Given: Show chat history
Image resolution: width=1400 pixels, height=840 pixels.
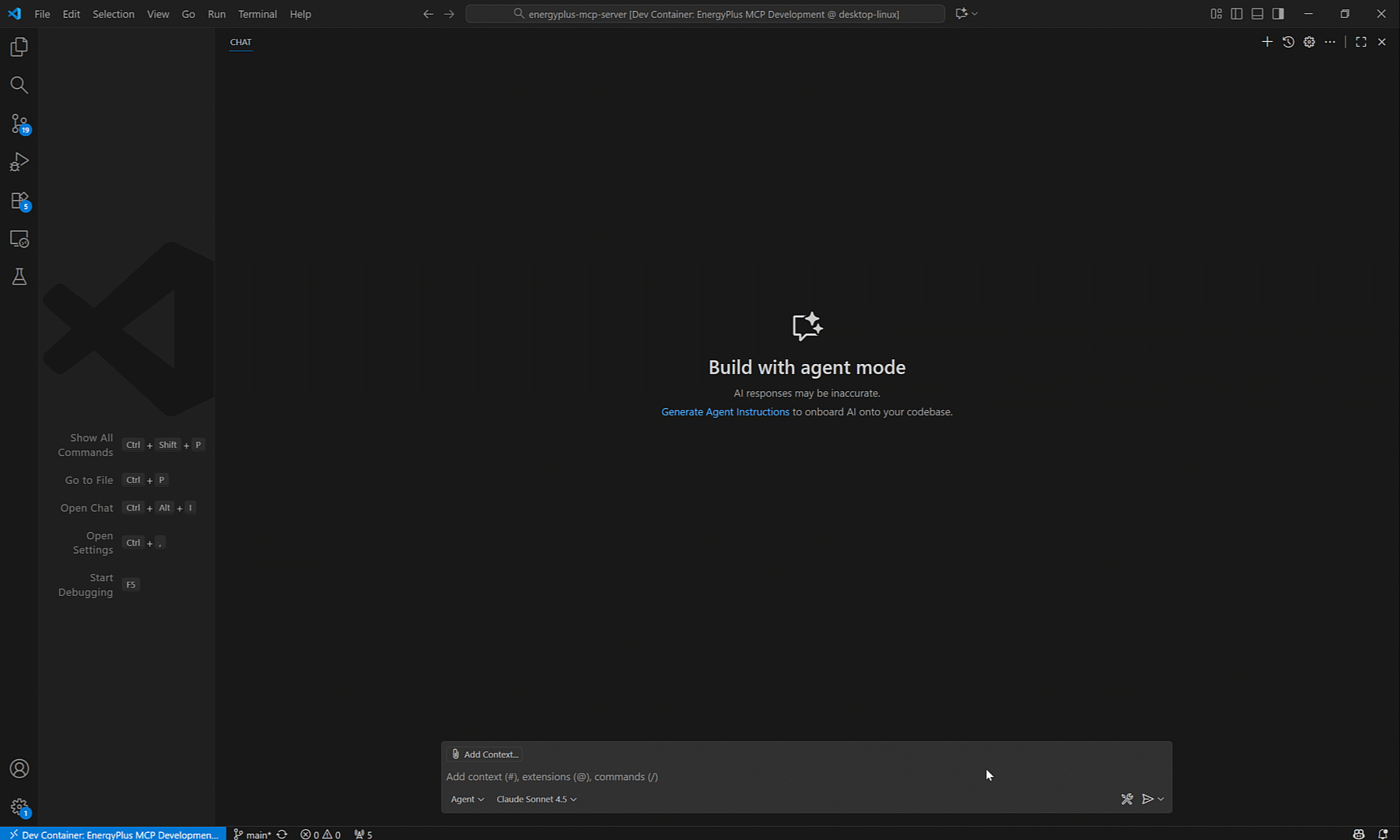Looking at the screenshot, I should pyautogui.click(x=1288, y=42).
